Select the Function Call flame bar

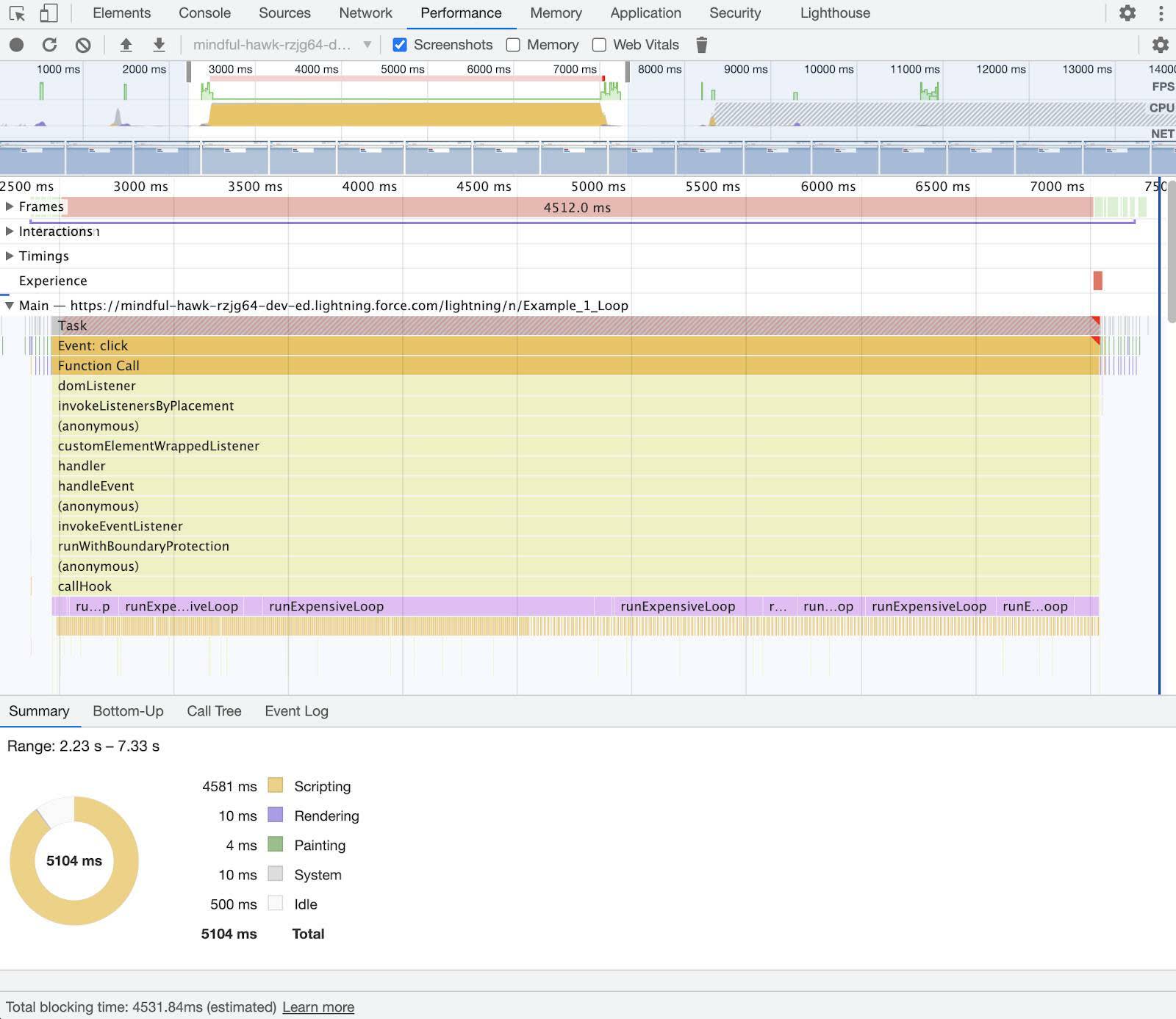[576, 365]
